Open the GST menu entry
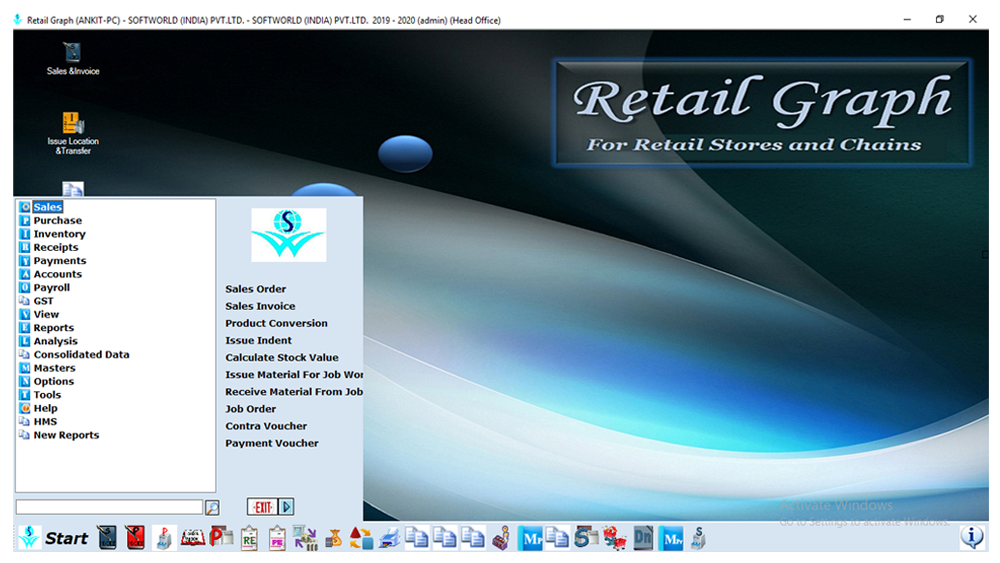Image resolution: width=1000 pixels, height=563 pixels. click(x=43, y=300)
